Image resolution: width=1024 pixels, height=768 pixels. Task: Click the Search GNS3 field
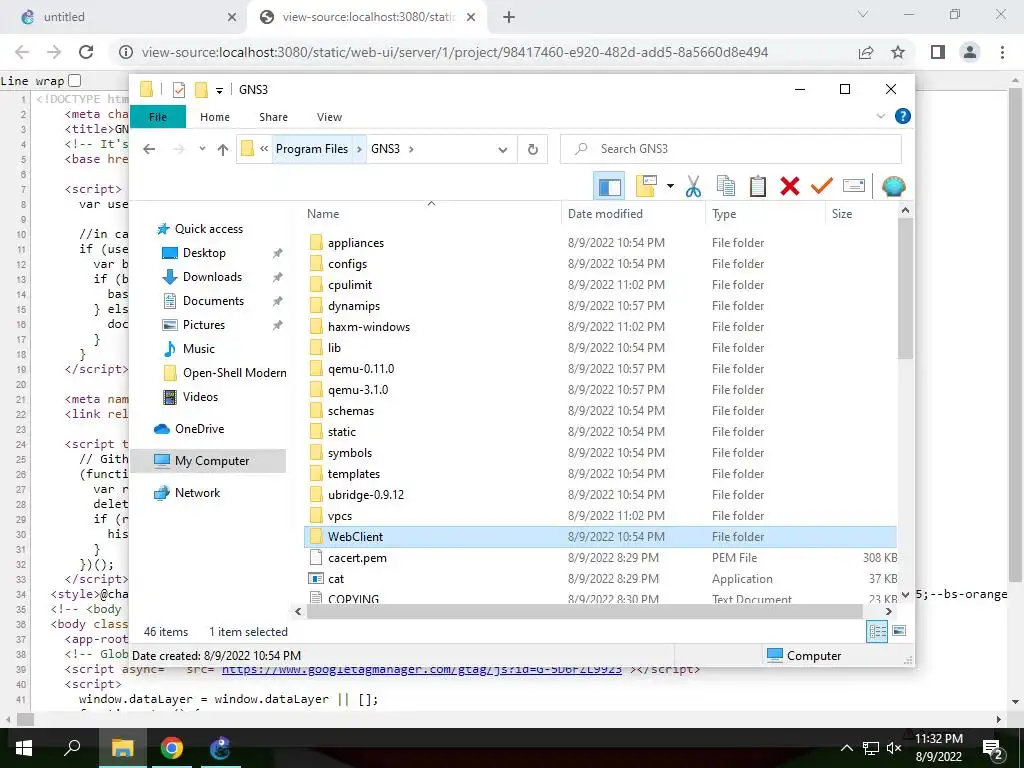[x=731, y=149]
